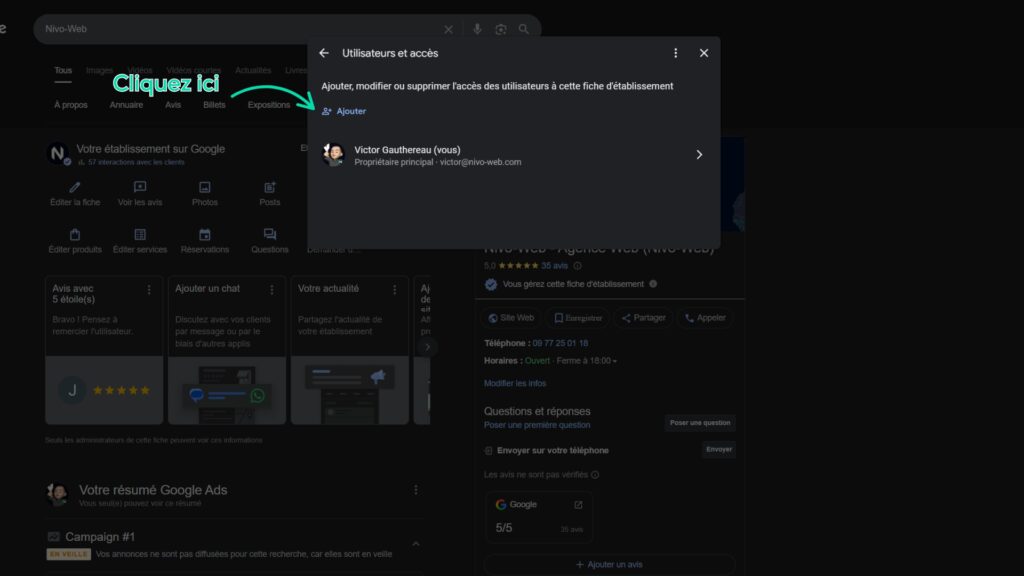The height and width of the screenshot is (576, 1024).
Task: Select the Expositions filter
Action: click(x=268, y=105)
